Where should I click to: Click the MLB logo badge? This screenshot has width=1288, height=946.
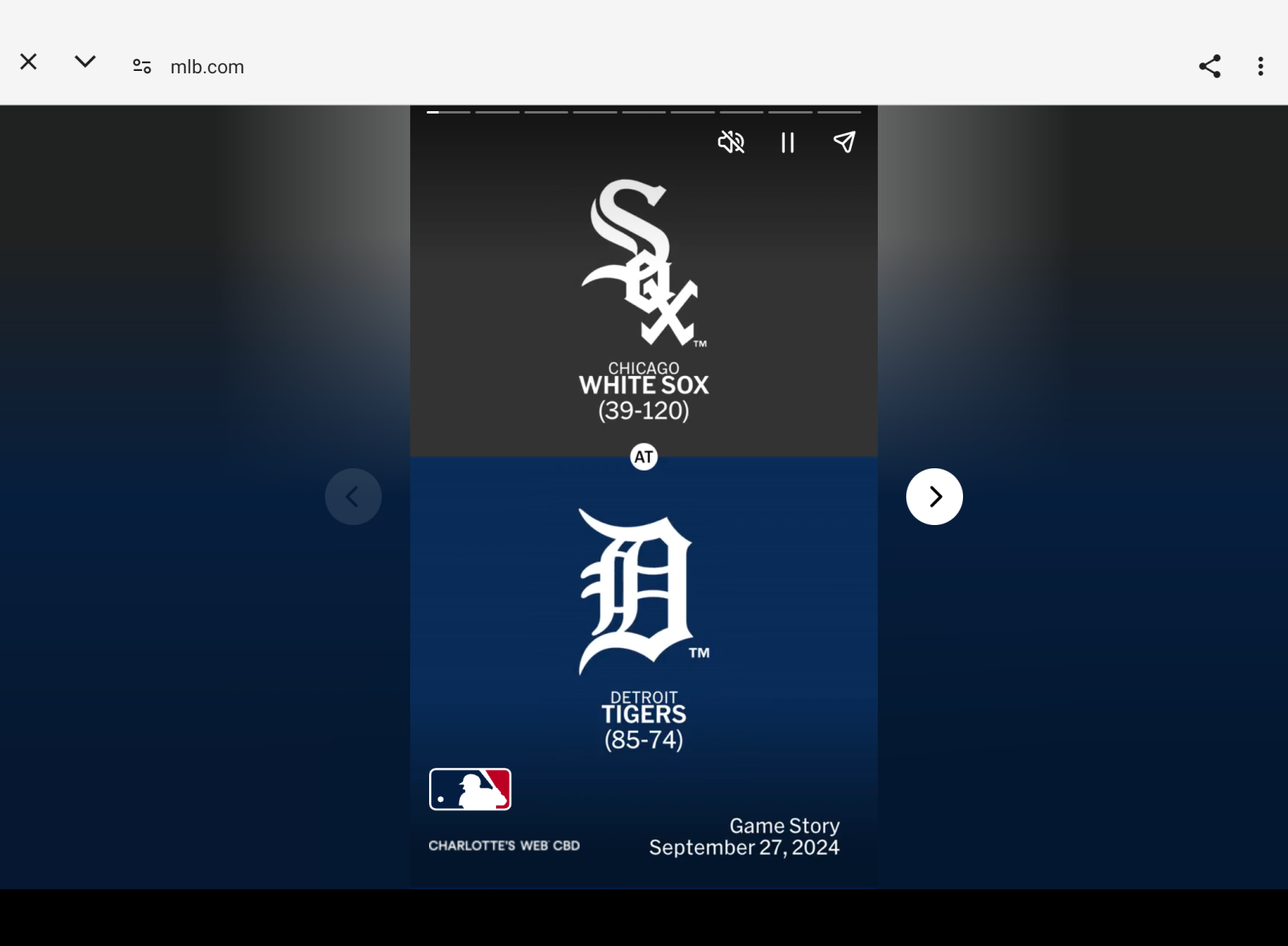pos(470,789)
